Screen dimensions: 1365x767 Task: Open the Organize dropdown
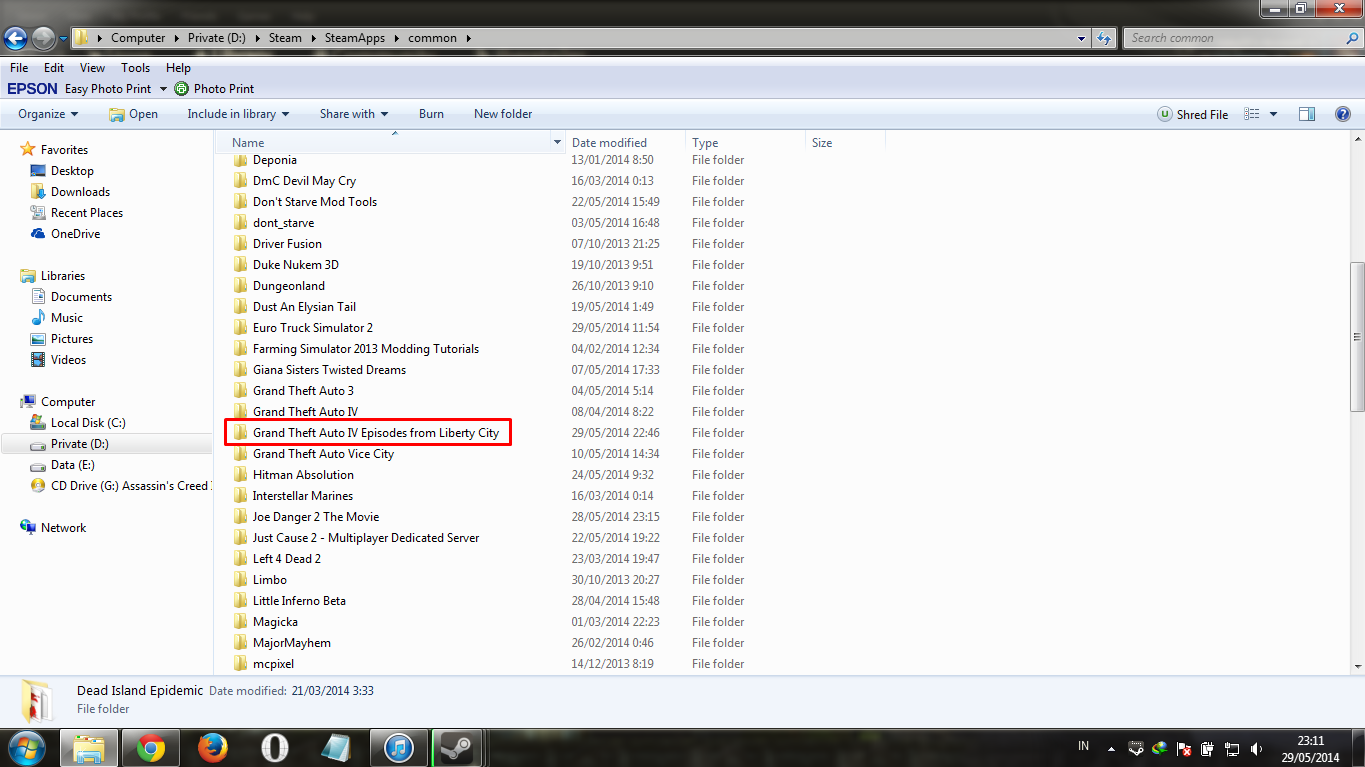[x=48, y=114]
